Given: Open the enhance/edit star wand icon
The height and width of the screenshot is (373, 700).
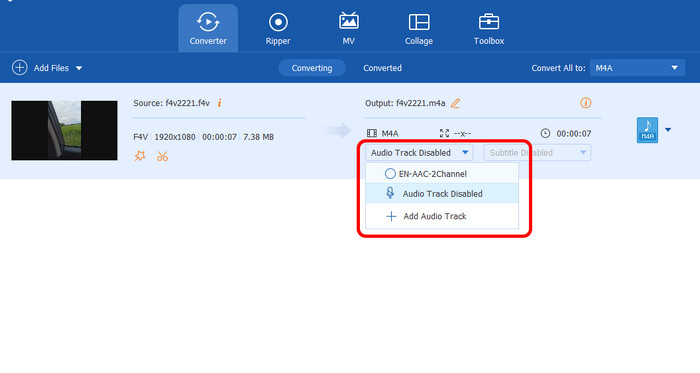Looking at the screenshot, I should point(140,156).
